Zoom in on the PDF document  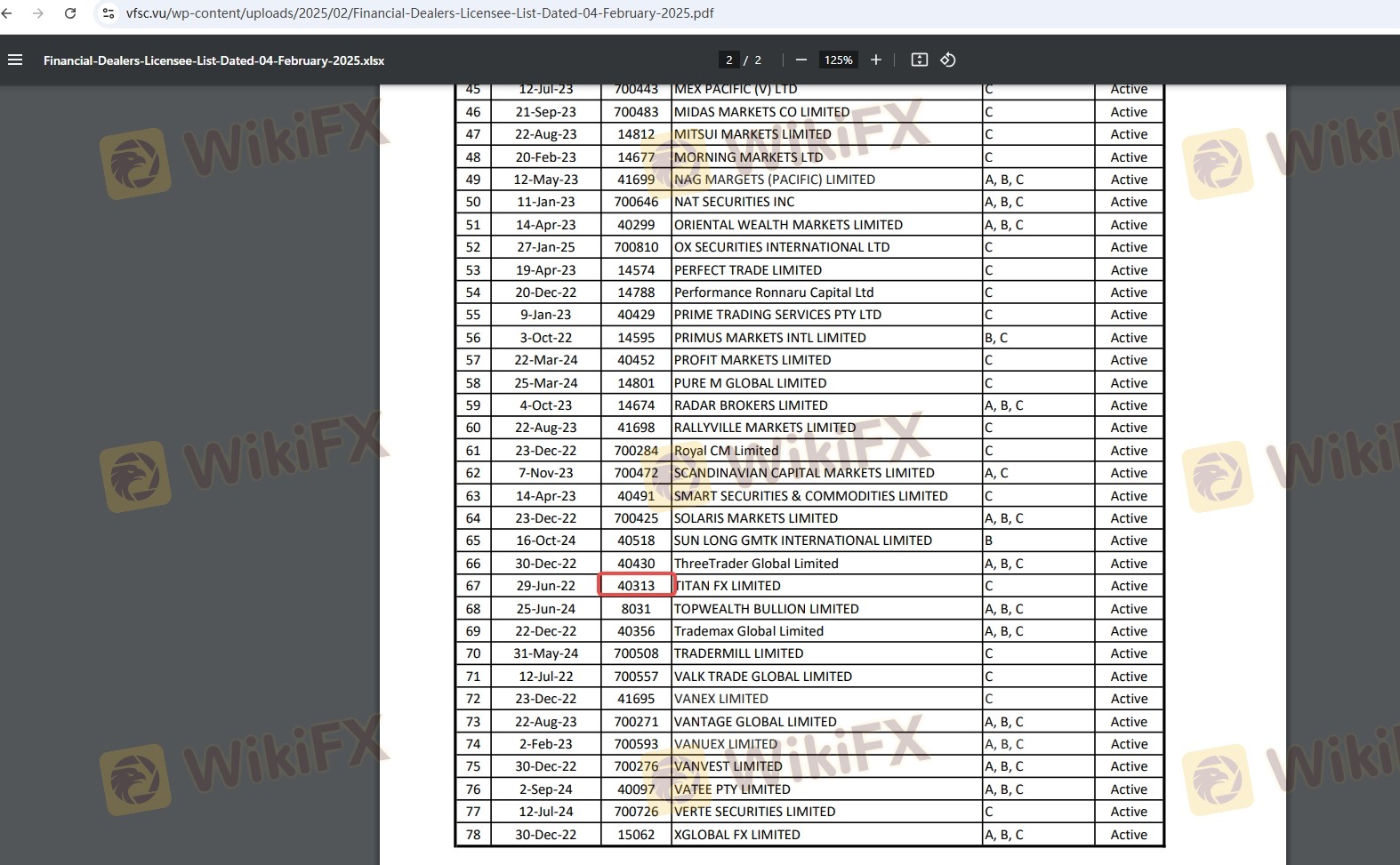tap(876, 60)
